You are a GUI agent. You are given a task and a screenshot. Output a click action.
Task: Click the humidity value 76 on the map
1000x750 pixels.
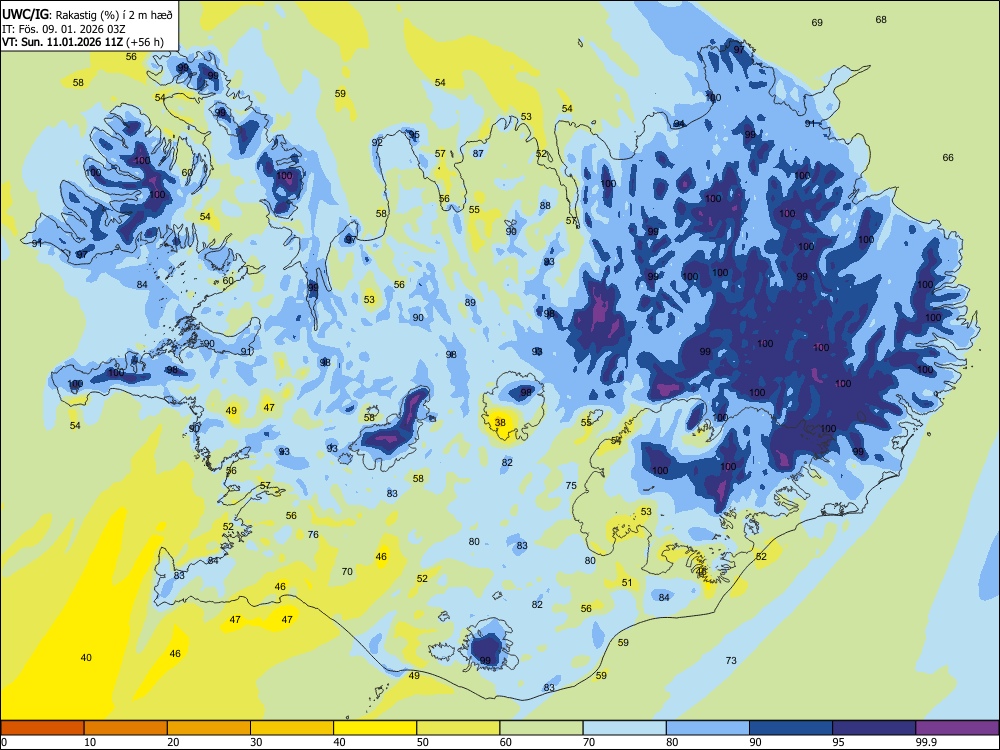point(313,534)
